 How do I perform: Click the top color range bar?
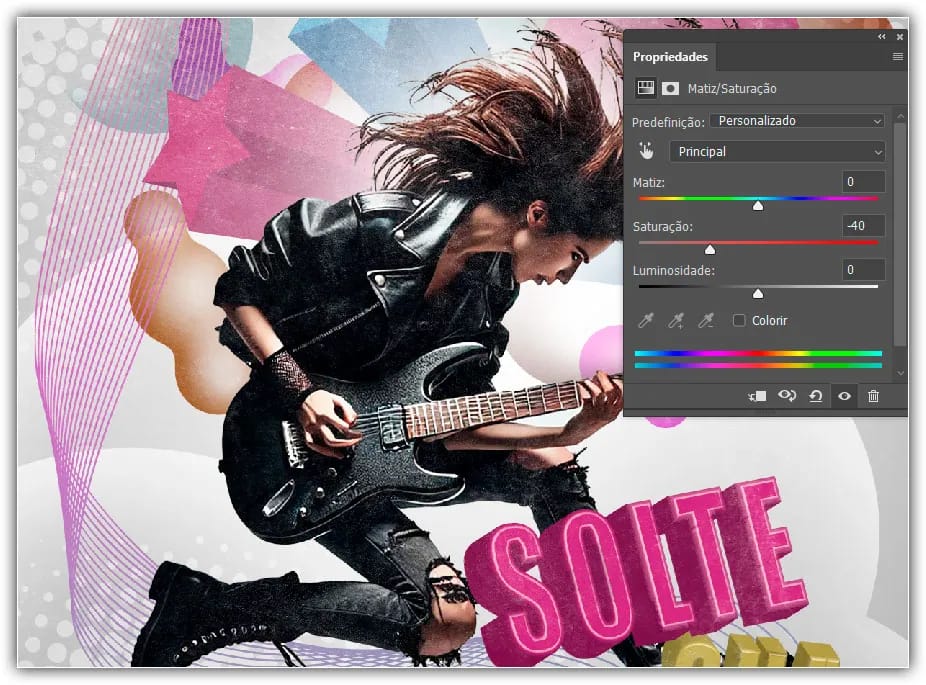[x=758, y=354]
